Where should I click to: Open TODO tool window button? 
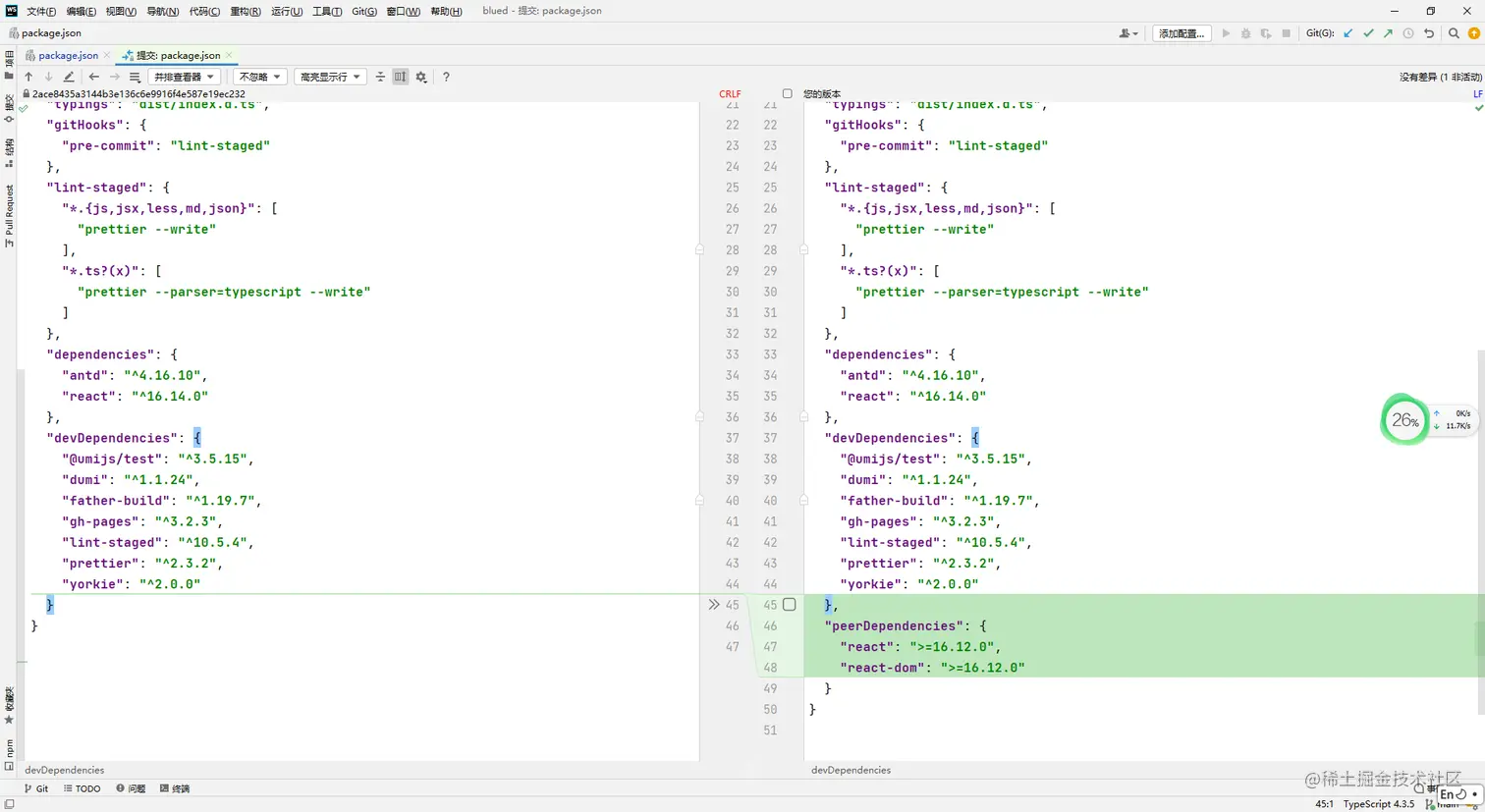click(82, 788)
